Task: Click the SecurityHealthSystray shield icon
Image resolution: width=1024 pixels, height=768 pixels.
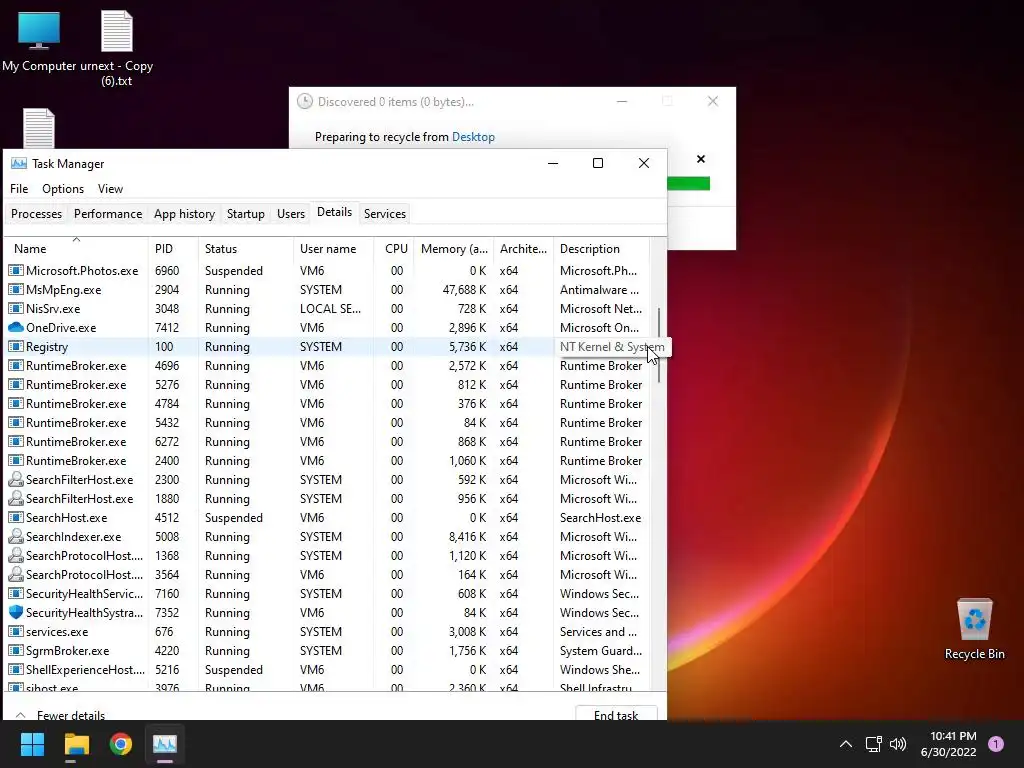Action: click(x=16, y=613)
